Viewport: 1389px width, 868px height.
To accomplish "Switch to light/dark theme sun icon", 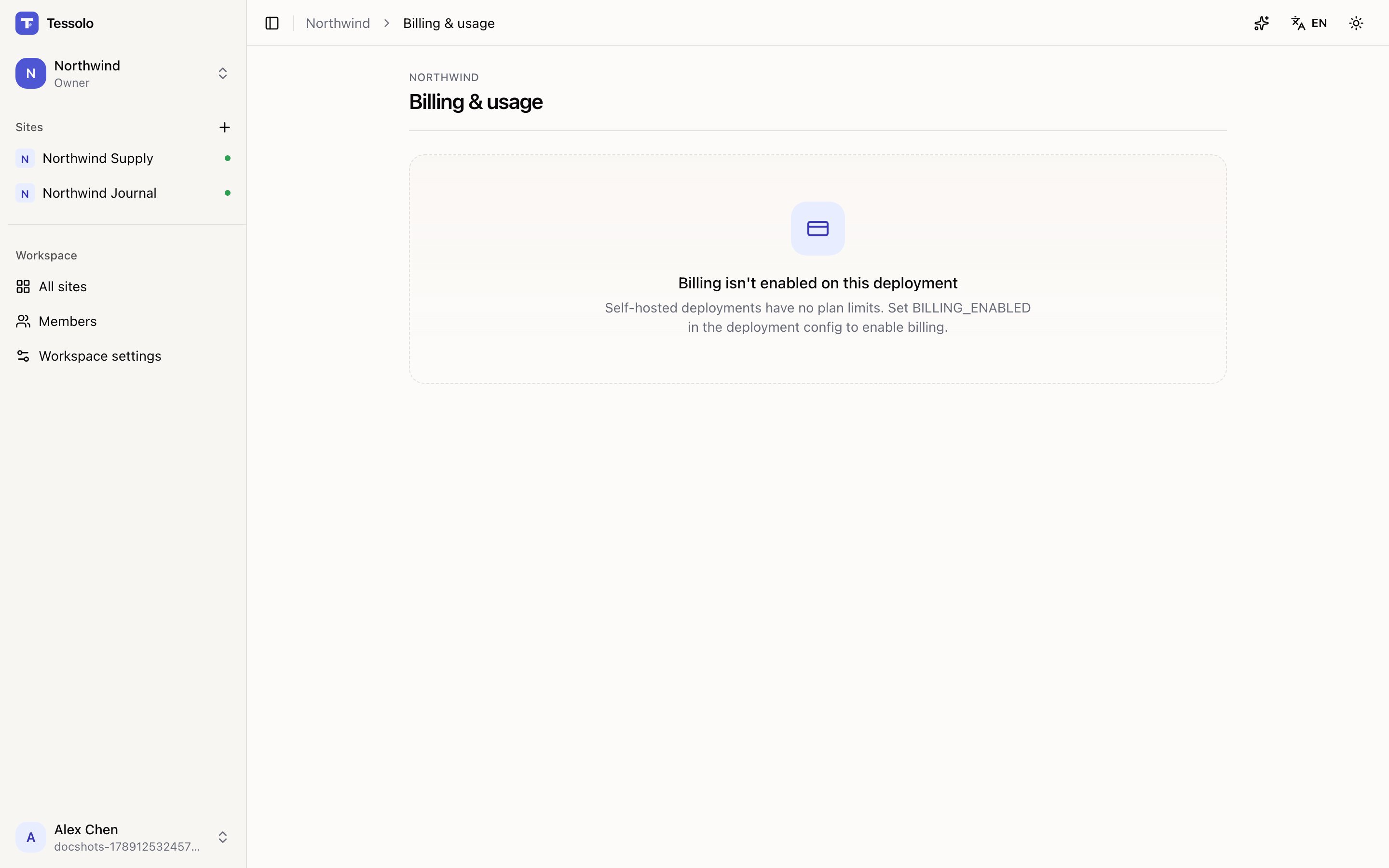I will click(1356, 23).
